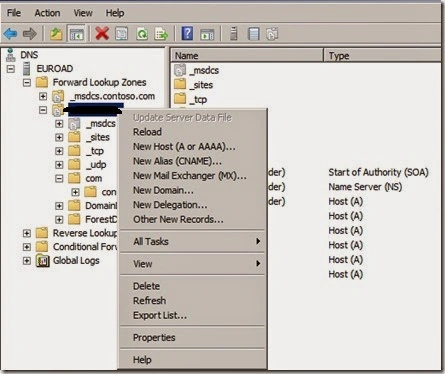445x374 pixels.
Task: Click the Global Logs icon in tree
Action: pos(42,260)
